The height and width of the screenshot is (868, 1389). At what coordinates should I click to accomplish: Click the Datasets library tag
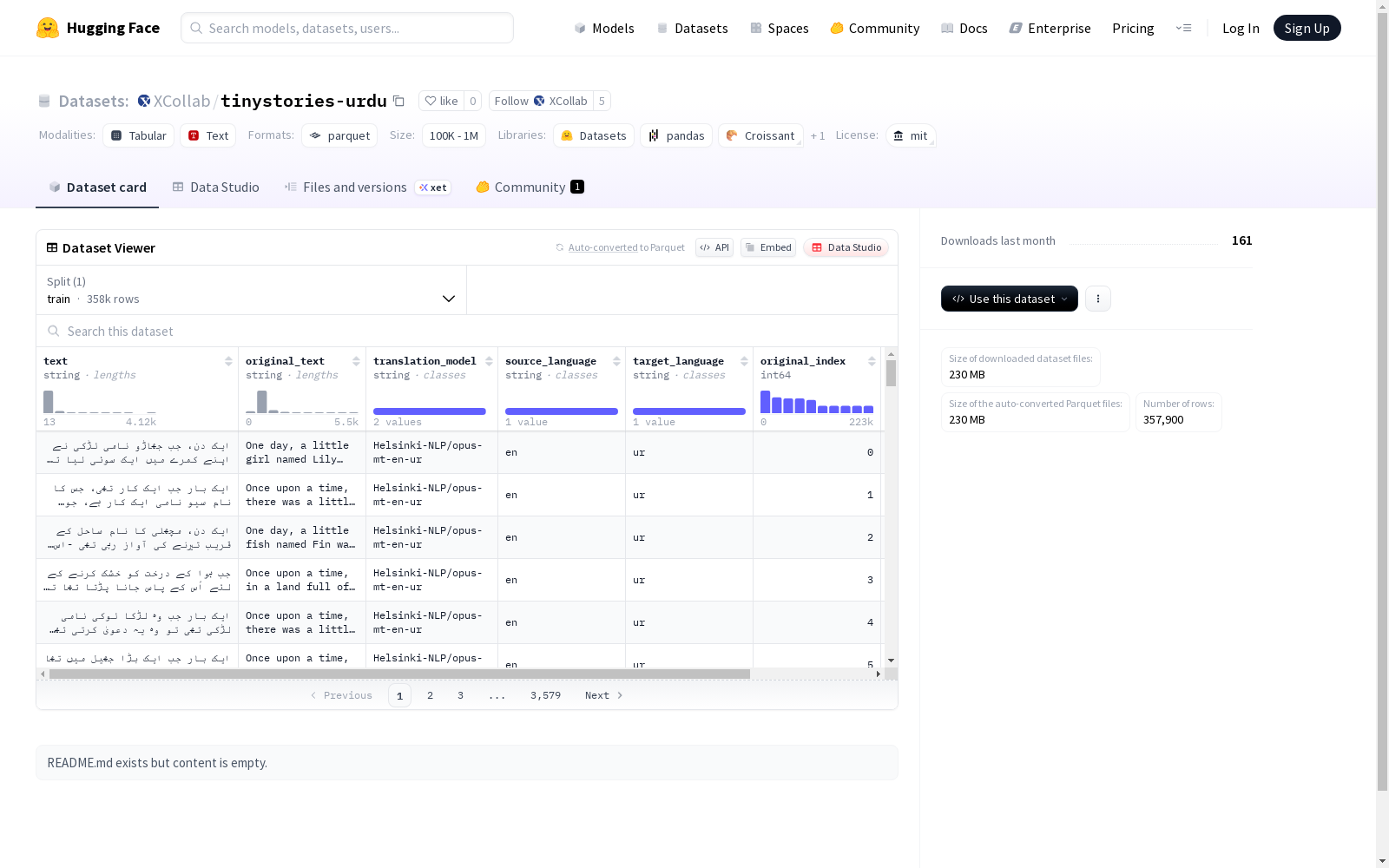[594, 135]
